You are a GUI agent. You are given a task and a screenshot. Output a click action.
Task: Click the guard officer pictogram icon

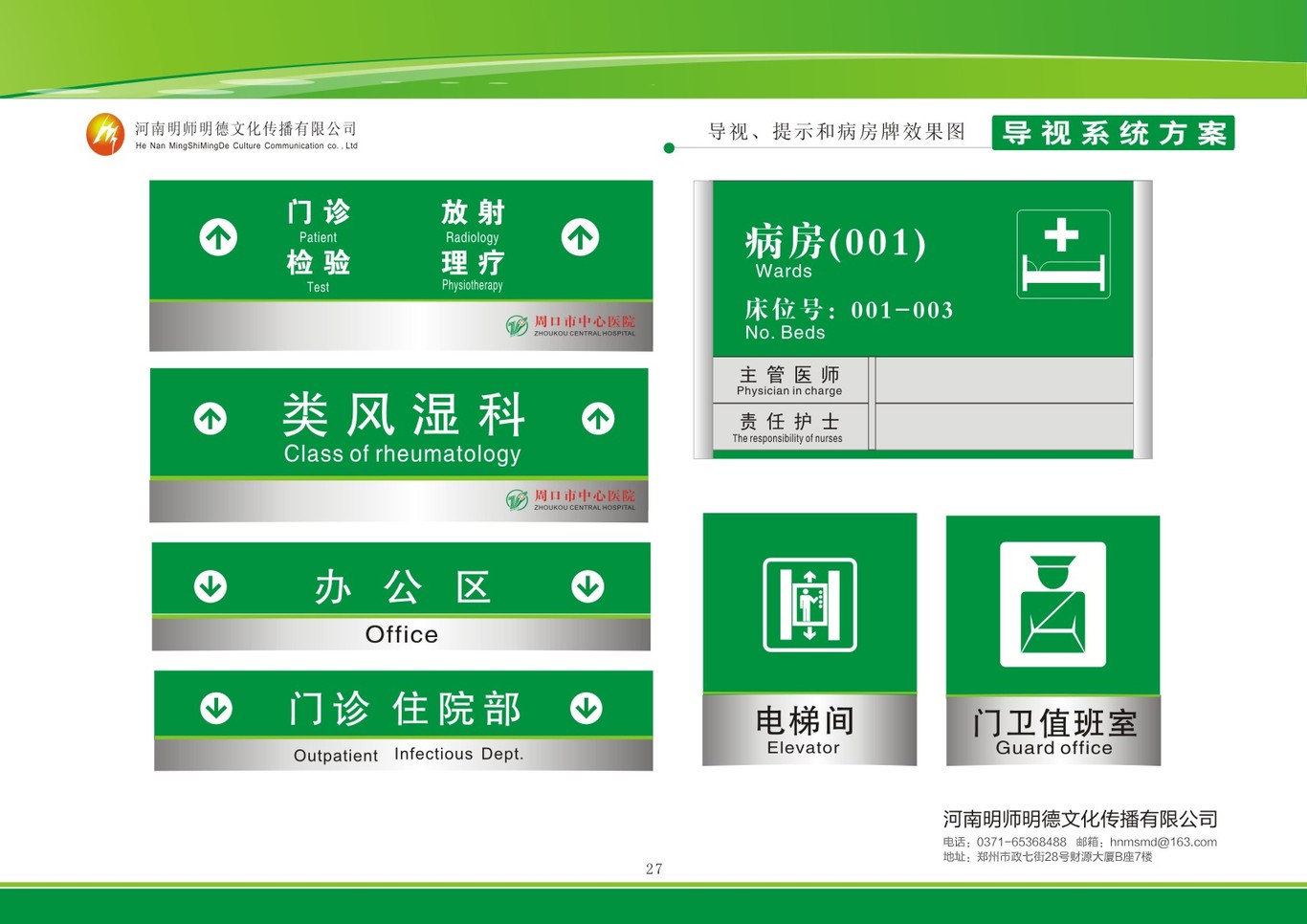1052,605
